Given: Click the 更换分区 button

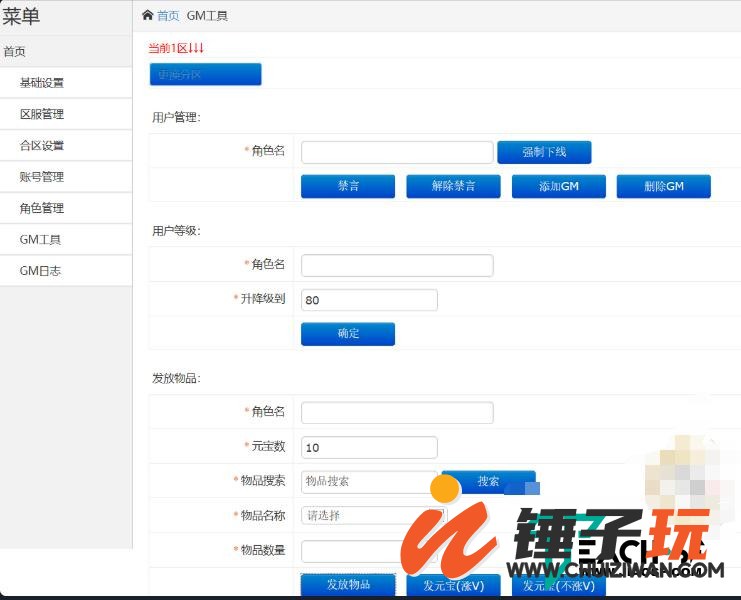Looking at the screenshot, I should tap(205, 74).
